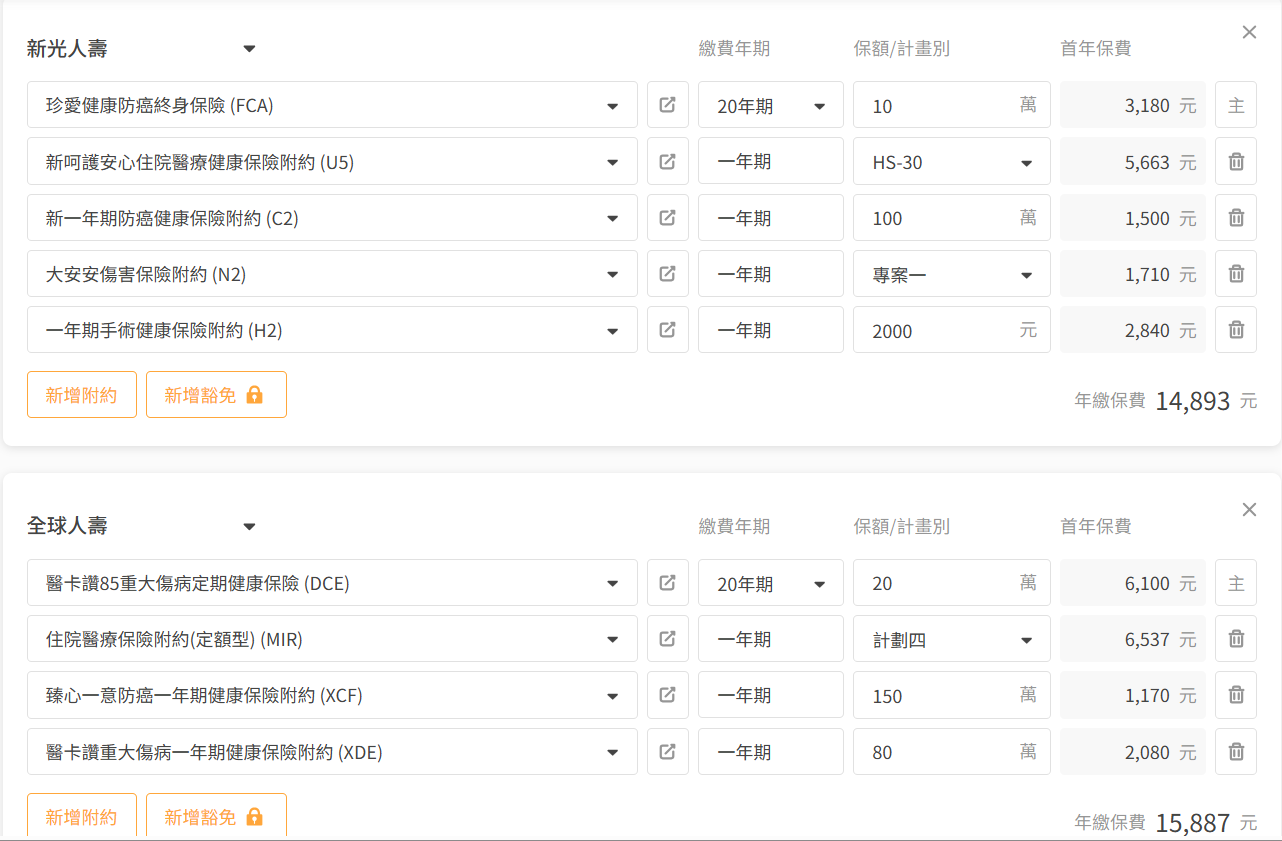The width and height of the screenshot is (1282, 841).
Task: Delete the C2 rider with trash icon
Action: coord(1236,217)
